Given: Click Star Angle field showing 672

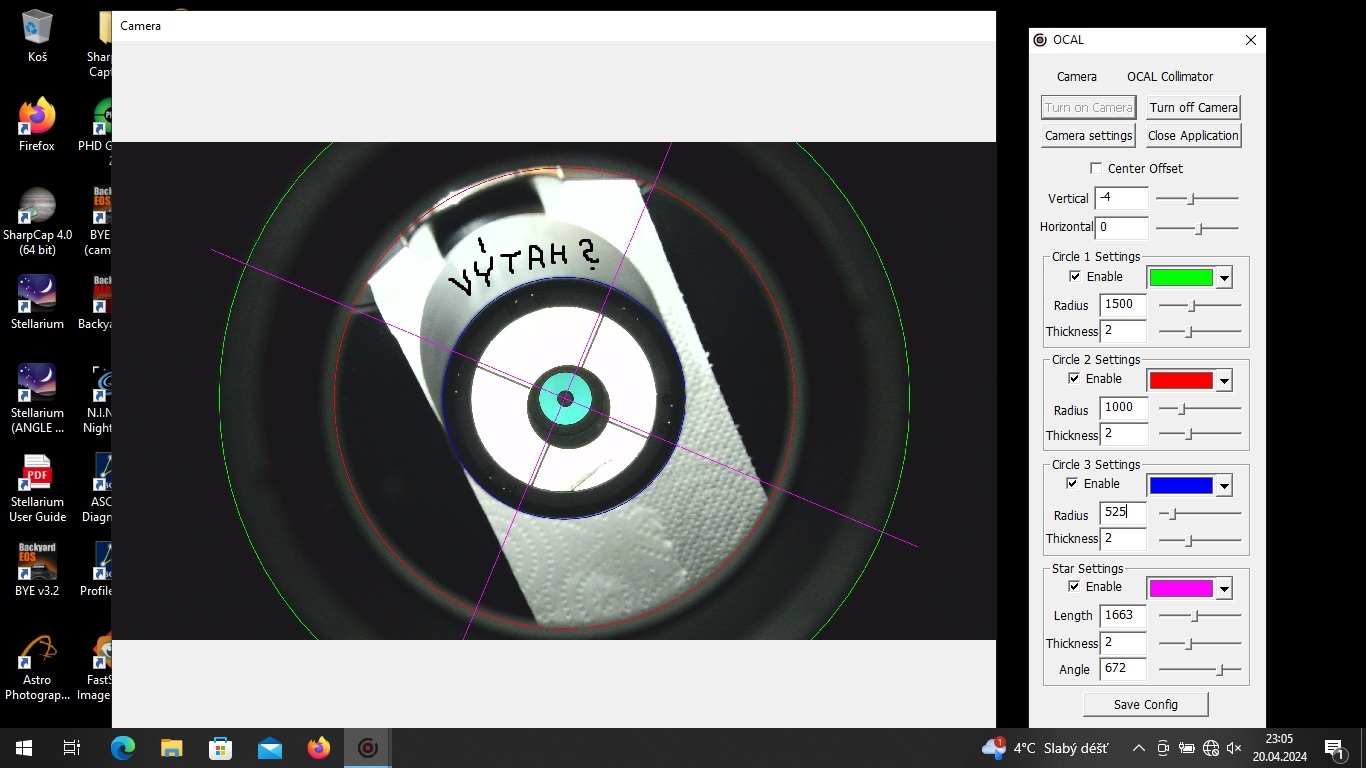Looking at the screenshot, I should pyautogui.click(x=1123, y=668).
